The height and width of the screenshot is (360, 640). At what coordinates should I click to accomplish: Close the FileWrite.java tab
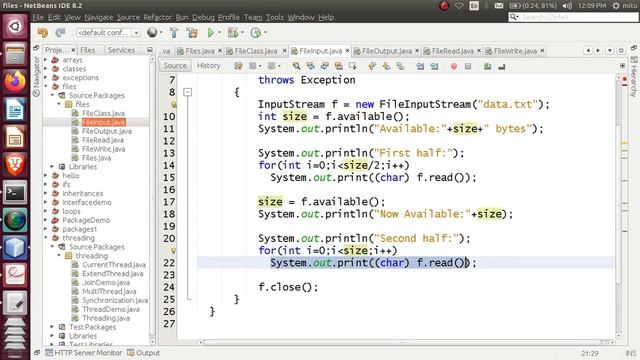542,51
